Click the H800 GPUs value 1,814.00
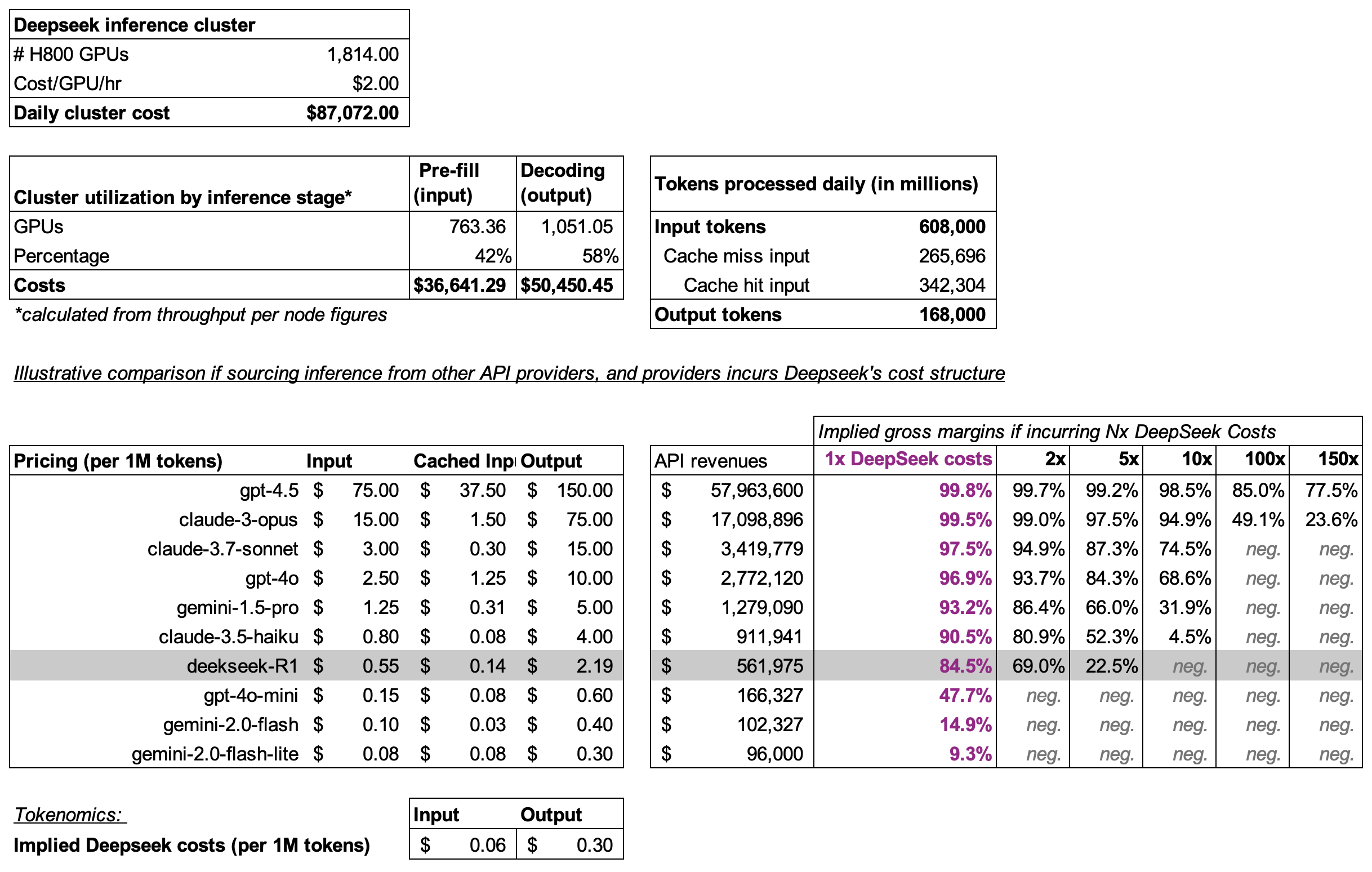 point(362,54)
